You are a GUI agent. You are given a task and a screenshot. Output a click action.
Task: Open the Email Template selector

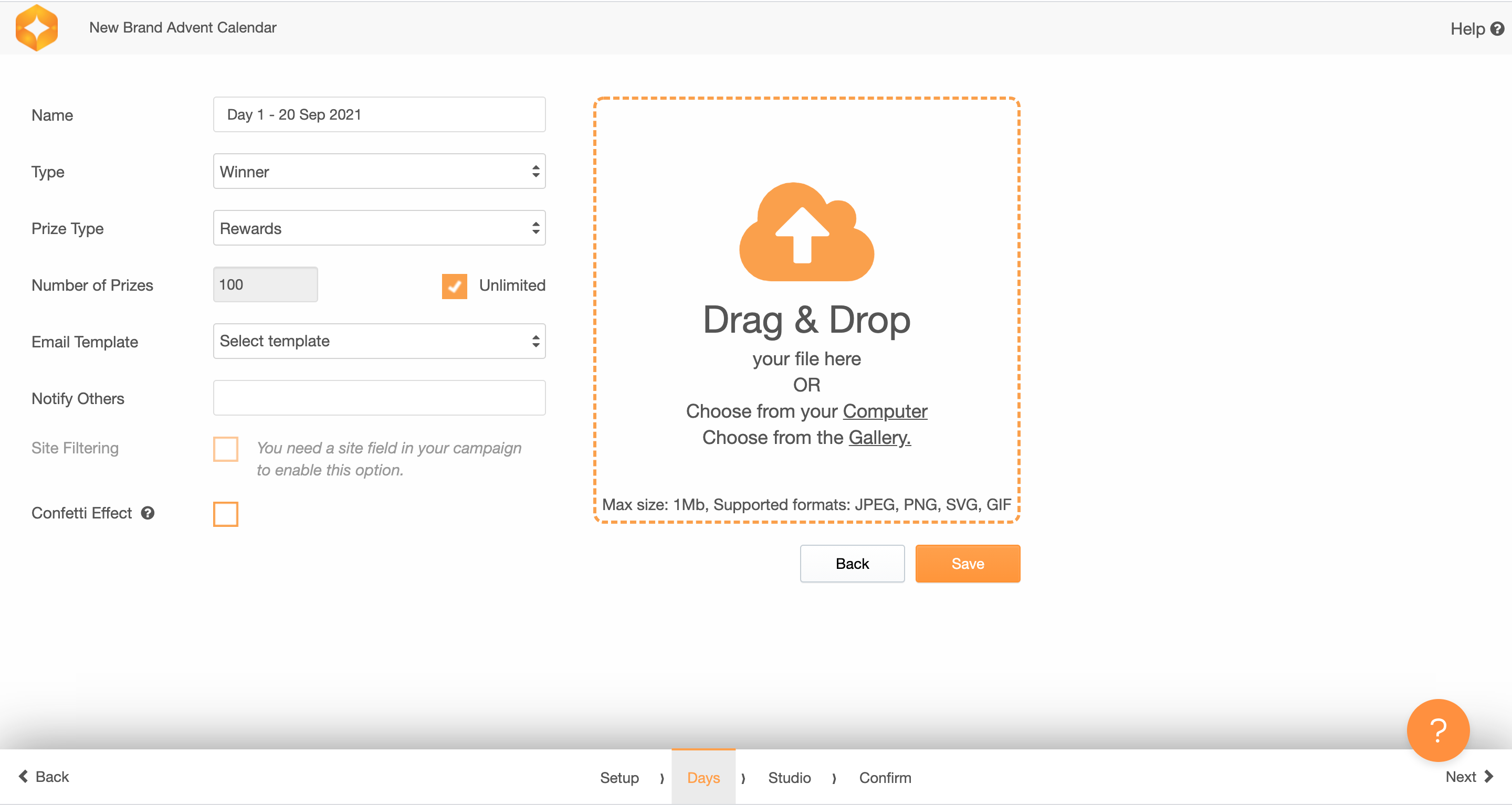[x=379, y=341]
